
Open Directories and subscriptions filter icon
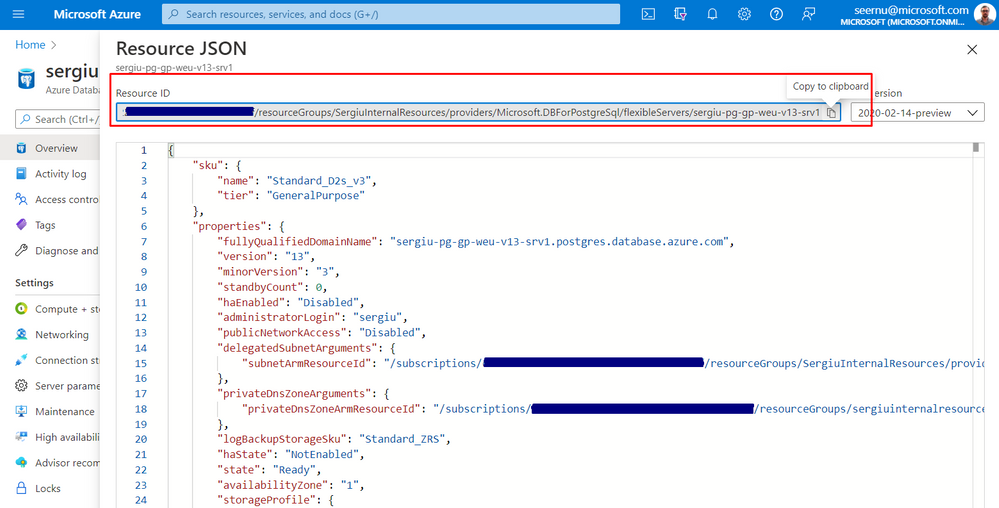click(x=680, y=14)
